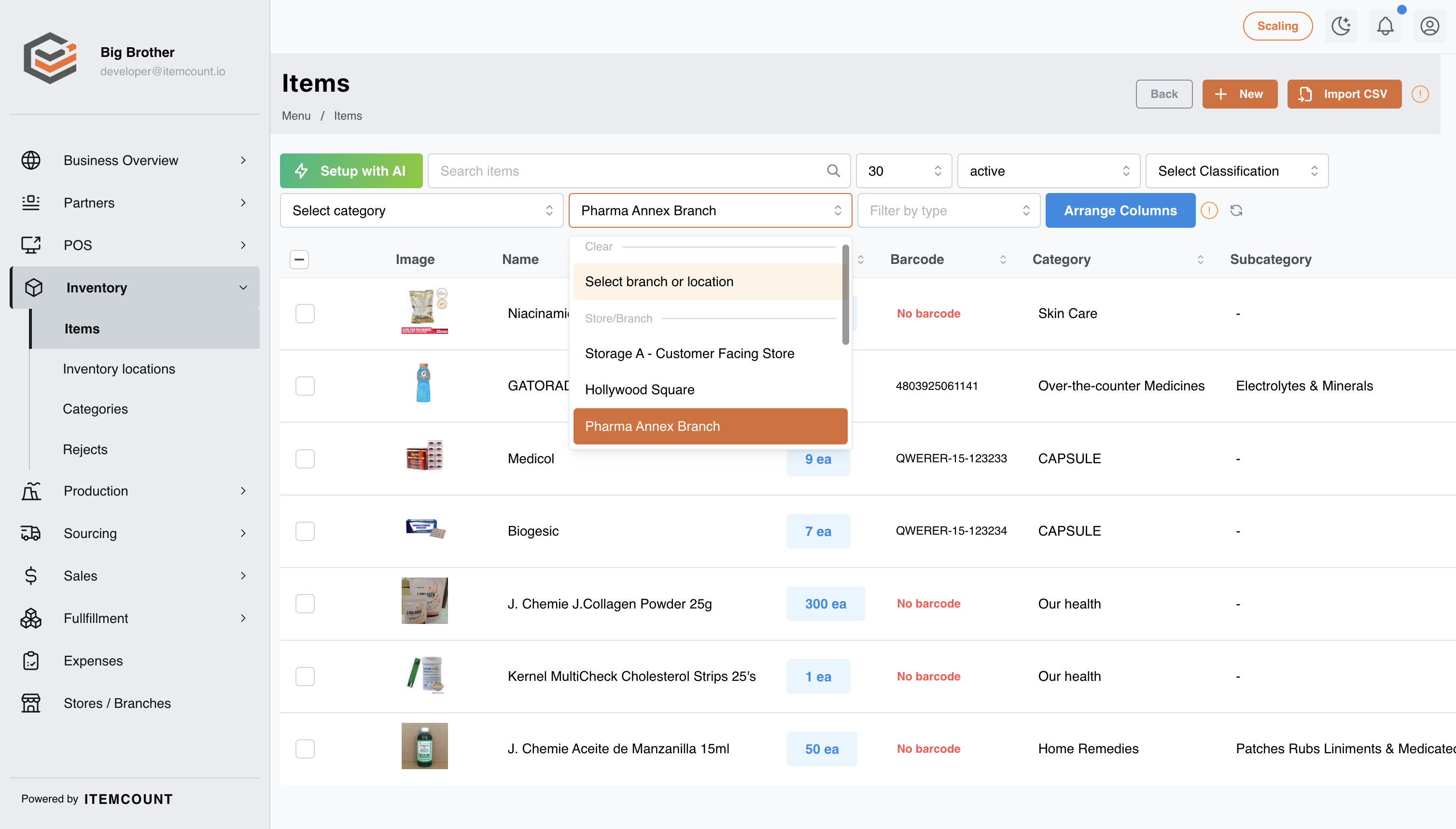Click Sales dollar icon

coord(31,576)
